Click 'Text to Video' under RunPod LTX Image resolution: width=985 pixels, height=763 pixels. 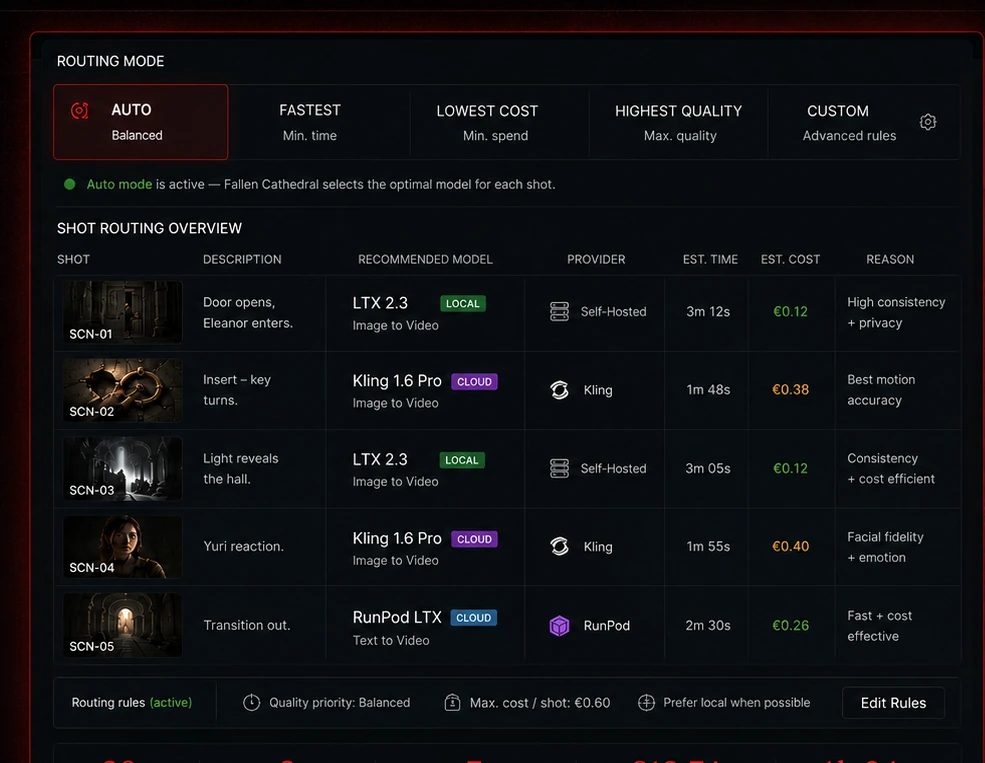(x=391, y=641)
